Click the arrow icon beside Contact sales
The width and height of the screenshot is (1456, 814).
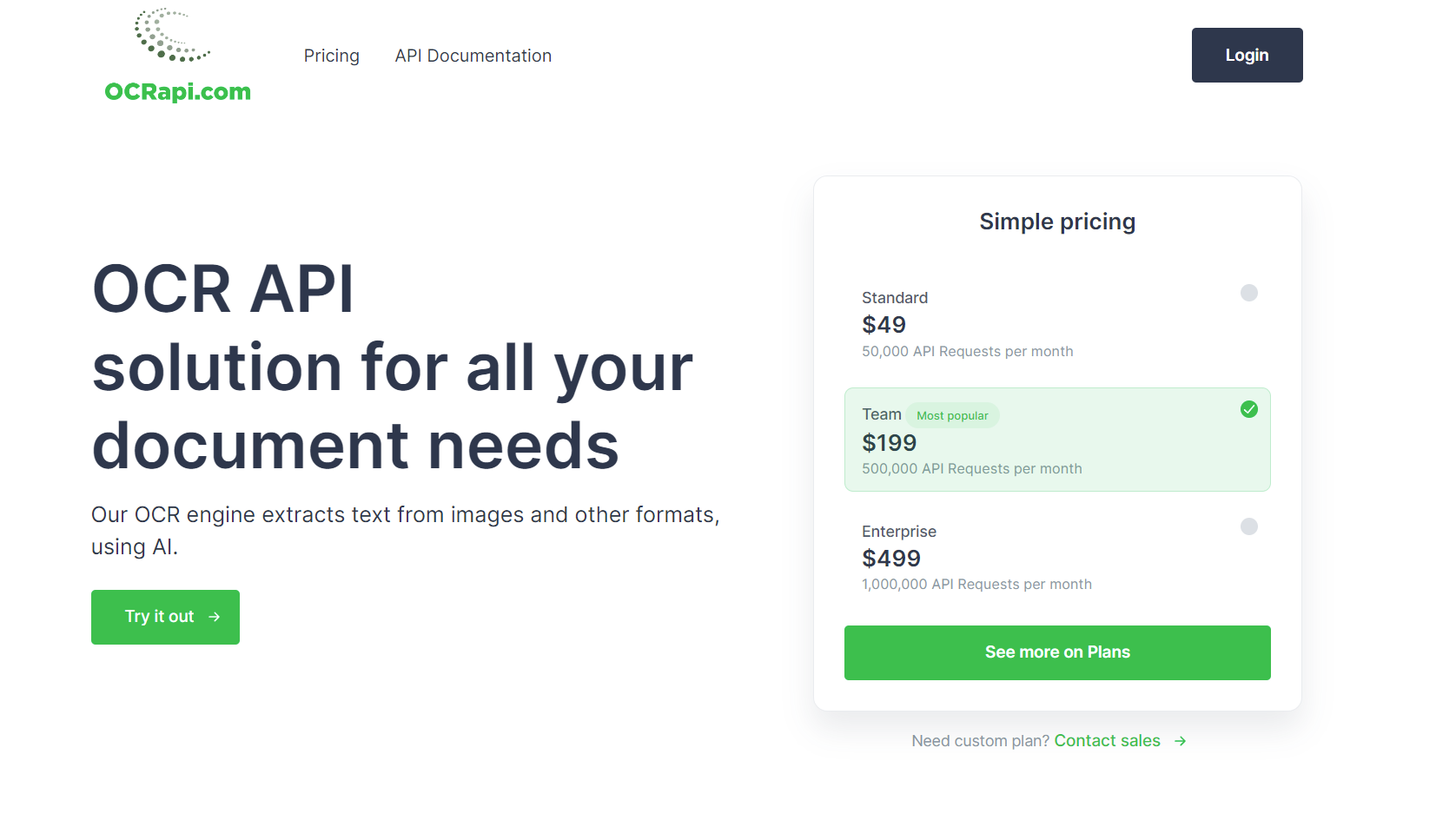[x=1180, y=741]
